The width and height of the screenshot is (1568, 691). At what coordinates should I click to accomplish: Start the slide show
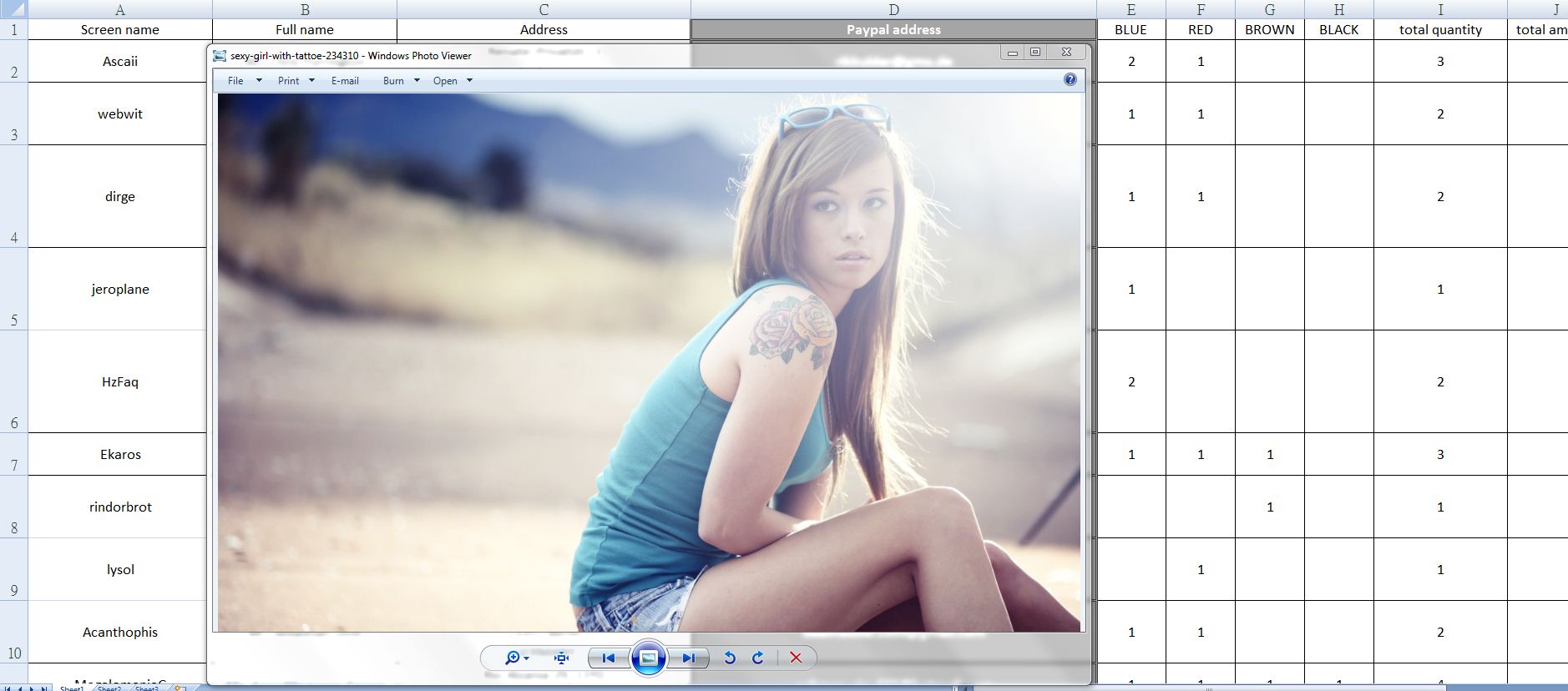pyautogui.click(x=648, y=658)
